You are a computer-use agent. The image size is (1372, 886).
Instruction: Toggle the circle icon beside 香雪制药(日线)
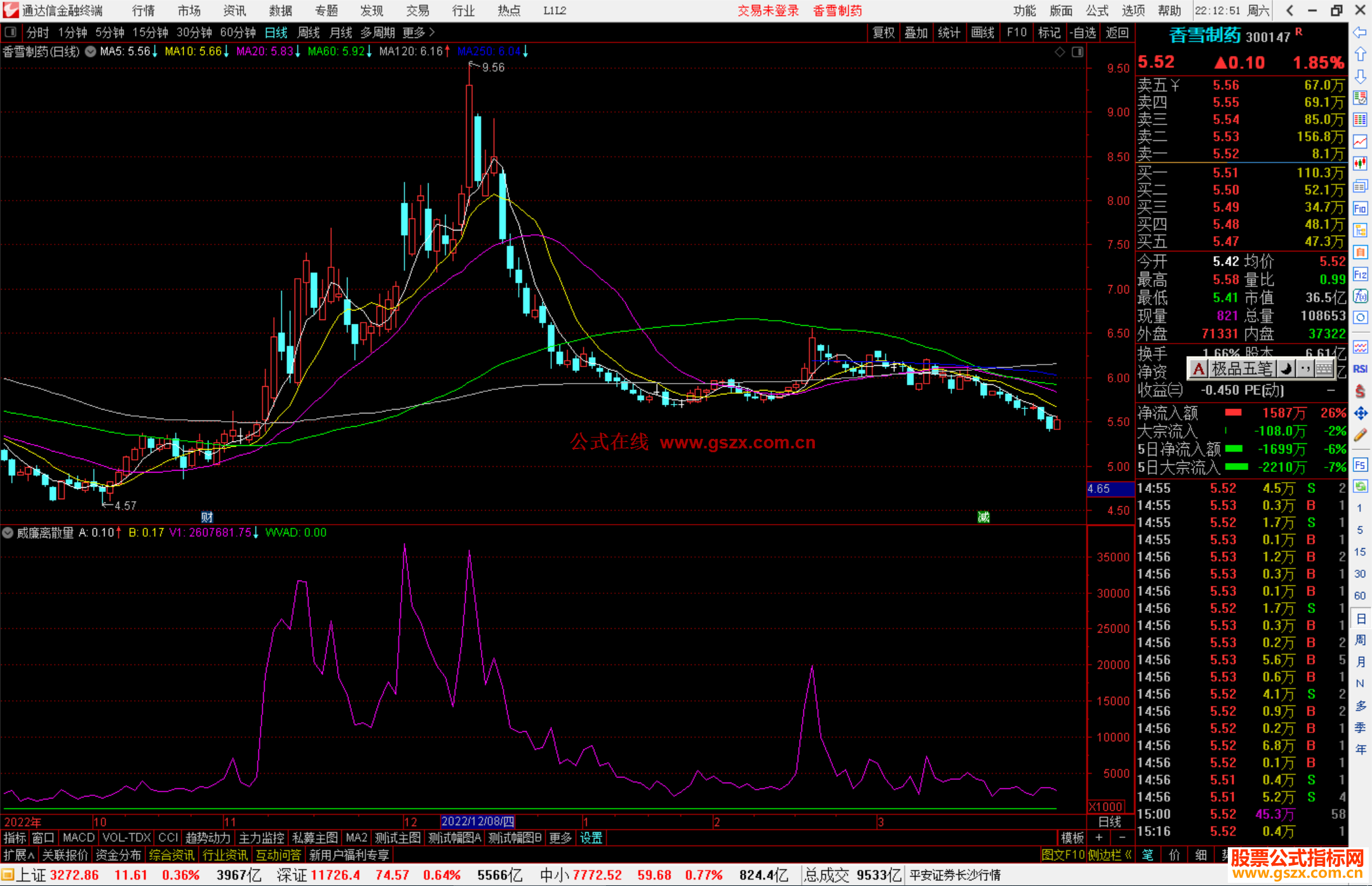[x=91, y=51]
